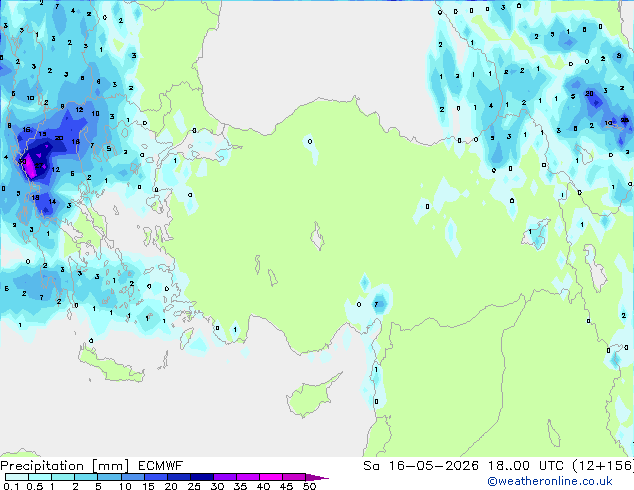634x490 pixels.
Task: Click the 0.5–1 mm legend color box
Action: click(x=40, y=477)
